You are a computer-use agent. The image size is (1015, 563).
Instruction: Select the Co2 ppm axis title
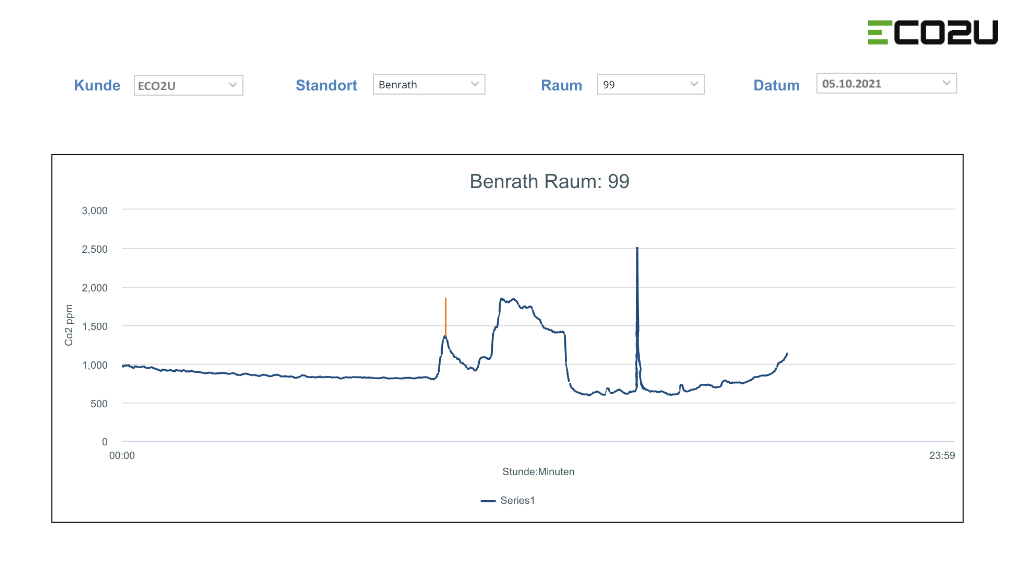click(69, 326)
